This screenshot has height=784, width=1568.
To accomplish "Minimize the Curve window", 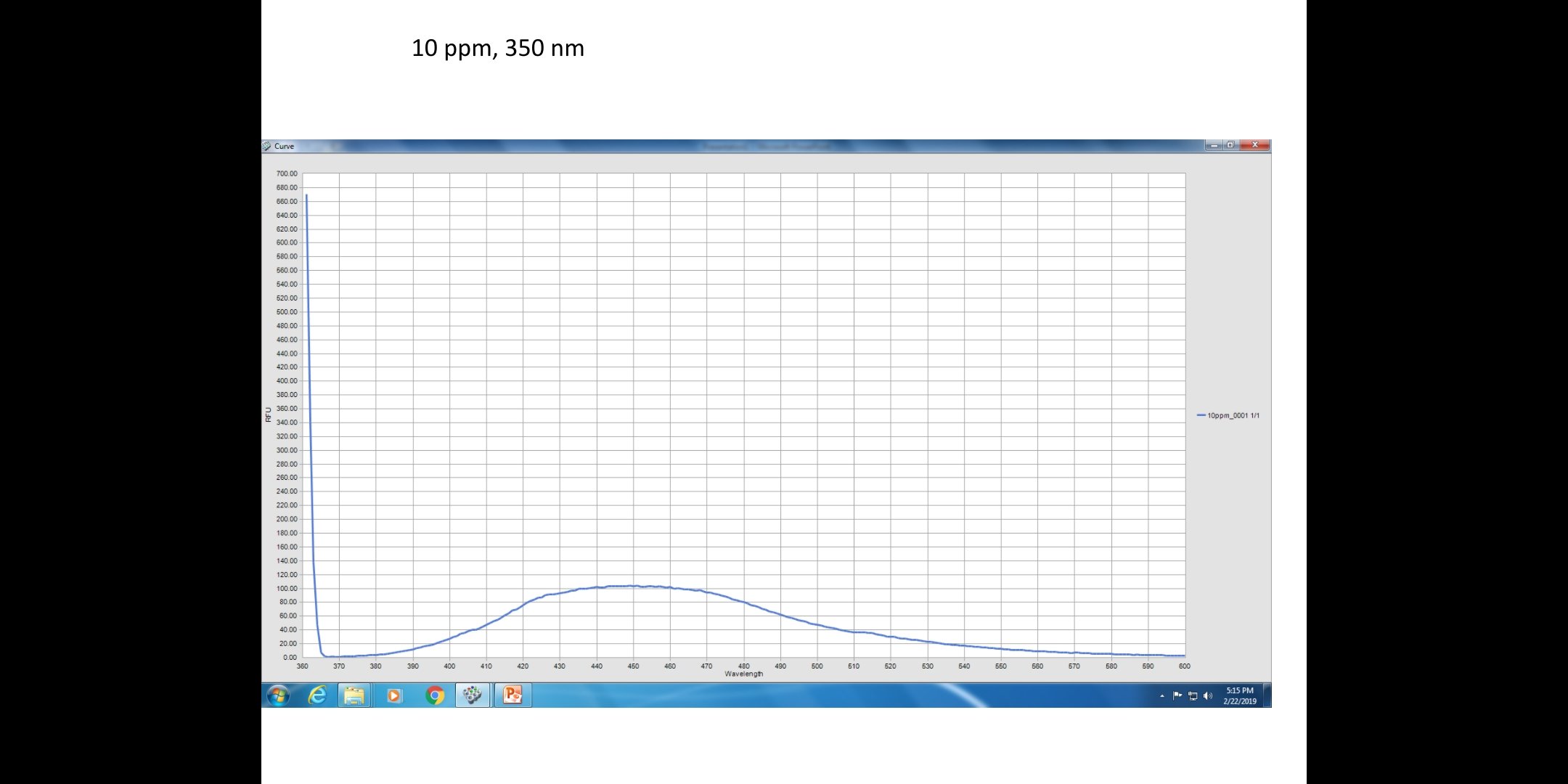I will [1214, 145].
